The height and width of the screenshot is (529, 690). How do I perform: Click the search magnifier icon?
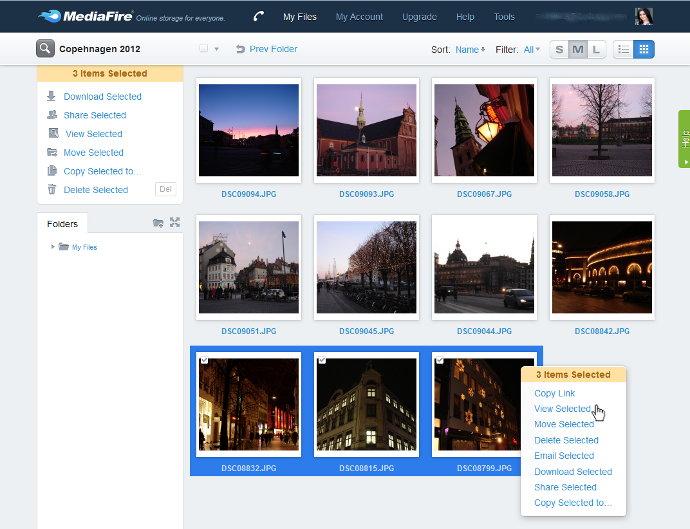[45, 48]
